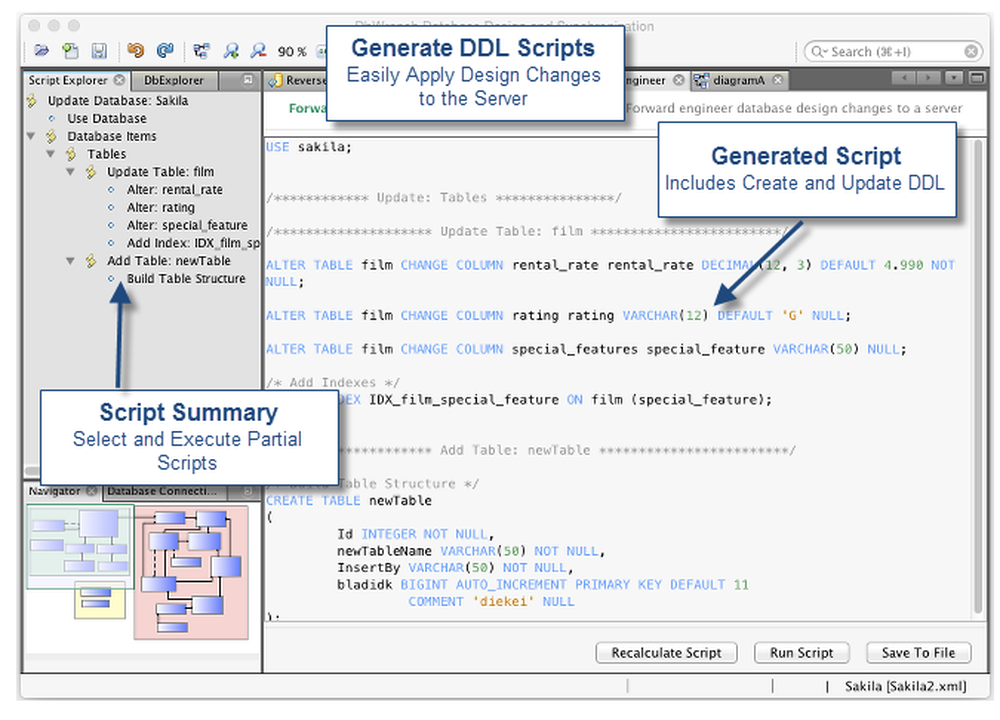Open the diagram layout toolbar icon
Viewport: 1000px width, 720px height.
click(202, 50)
